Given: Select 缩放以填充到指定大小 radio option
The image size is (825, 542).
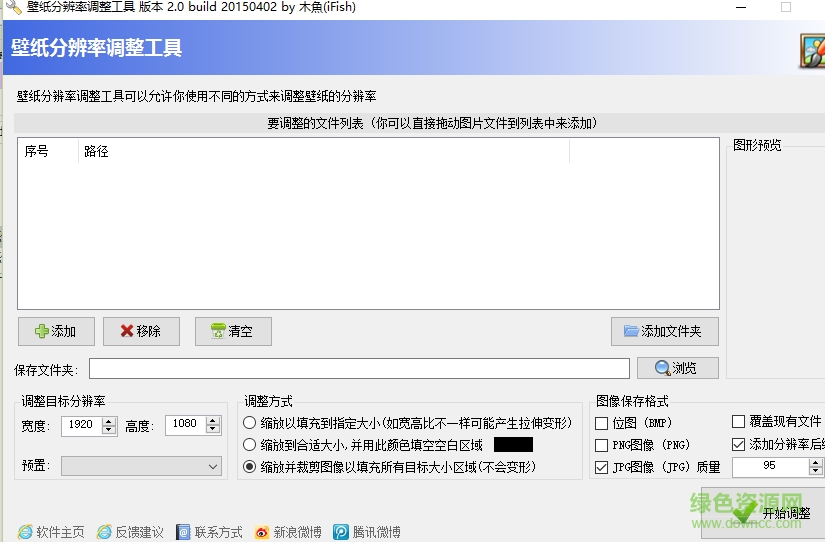Looking at the screenshot, I should 249,423.
